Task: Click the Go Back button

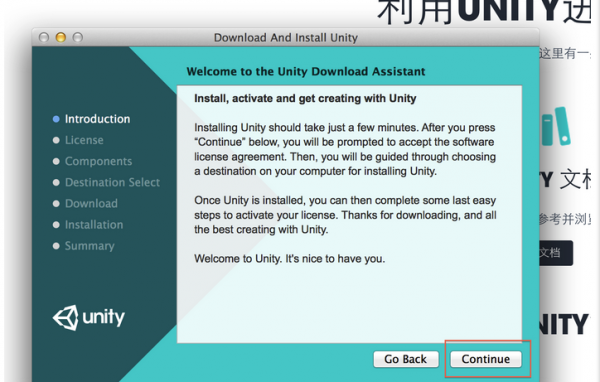Action: click(406, 359)
